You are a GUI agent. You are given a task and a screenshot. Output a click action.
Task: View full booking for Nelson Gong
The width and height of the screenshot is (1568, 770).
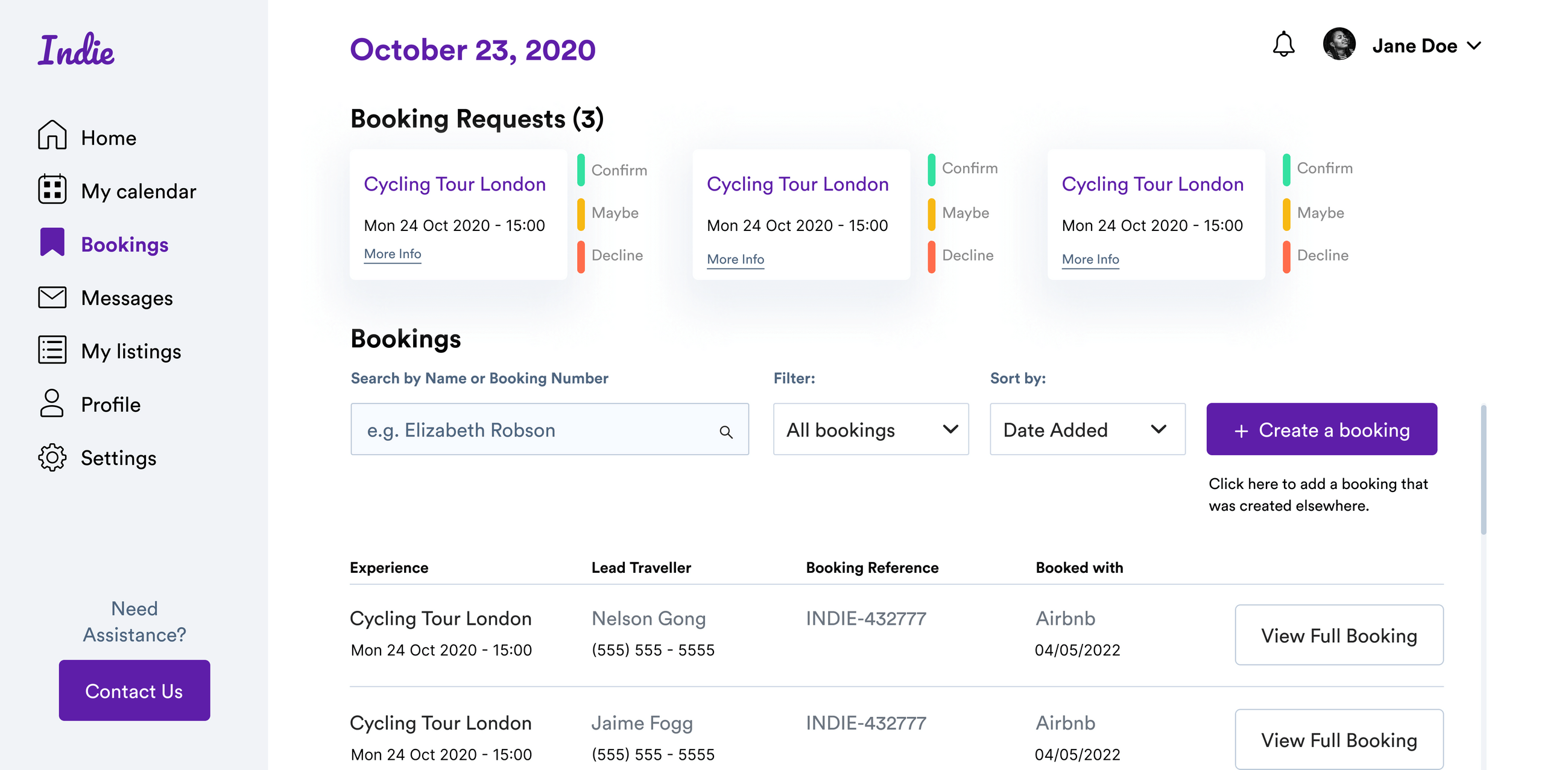1338,635
